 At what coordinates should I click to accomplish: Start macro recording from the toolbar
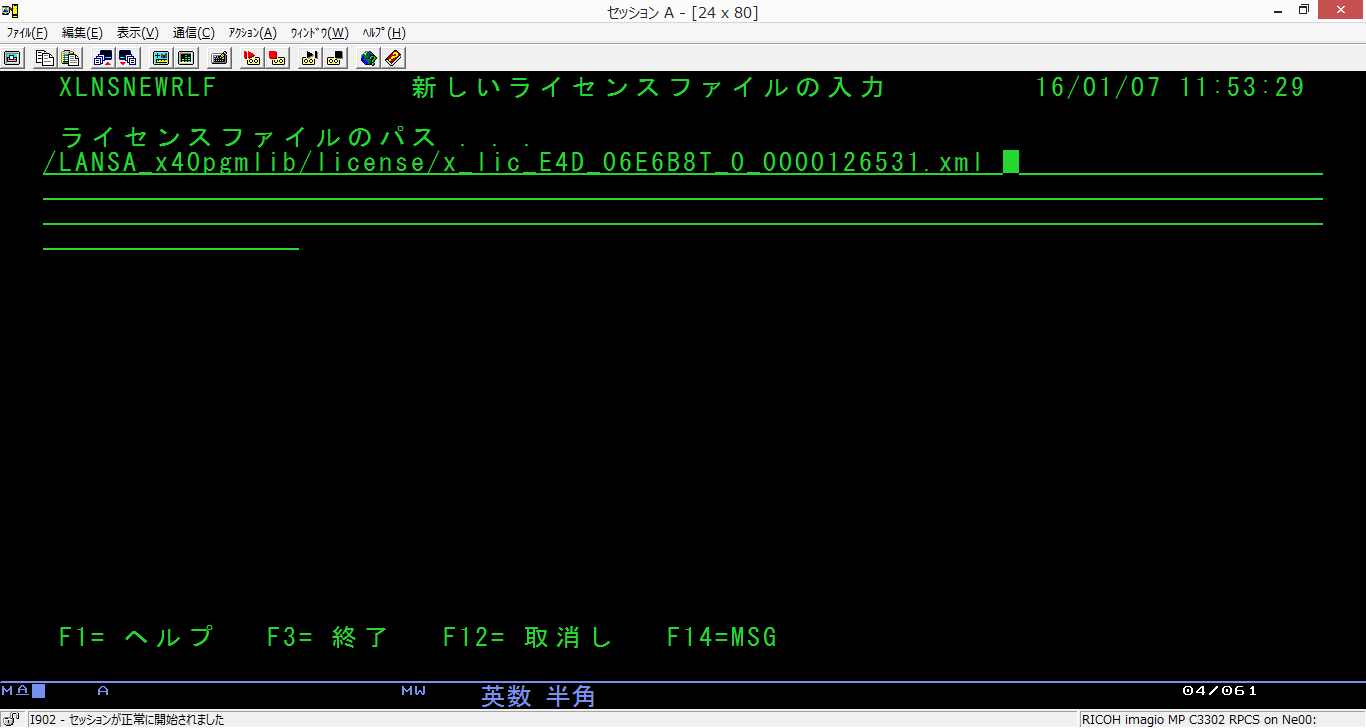coord(252,58)
